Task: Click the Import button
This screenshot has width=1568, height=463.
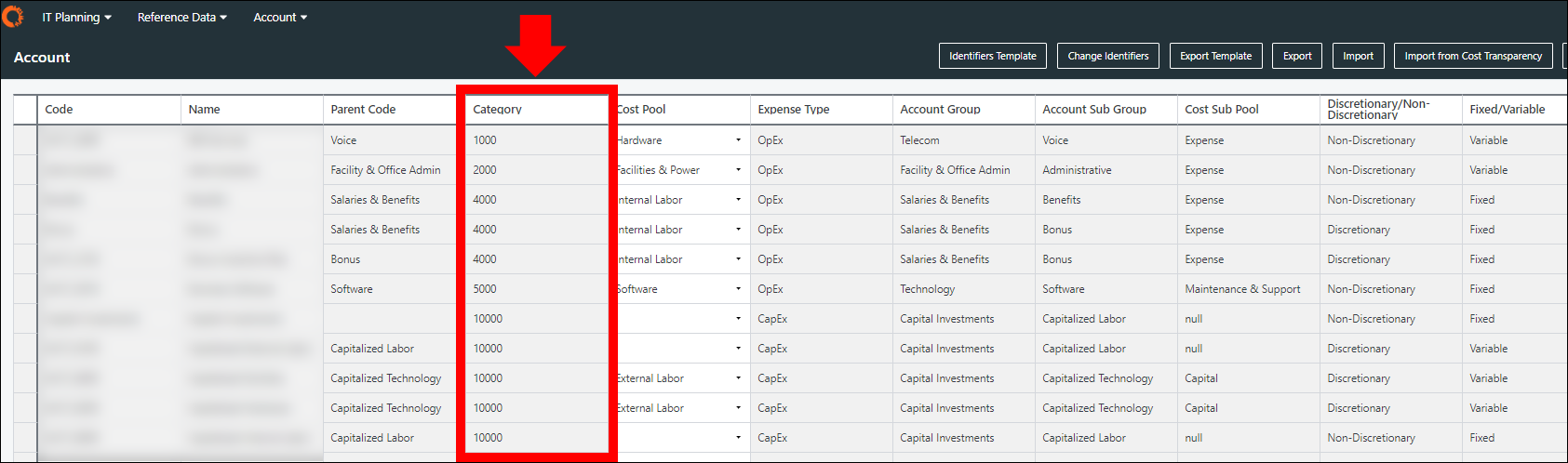Action: (1358, 56)
